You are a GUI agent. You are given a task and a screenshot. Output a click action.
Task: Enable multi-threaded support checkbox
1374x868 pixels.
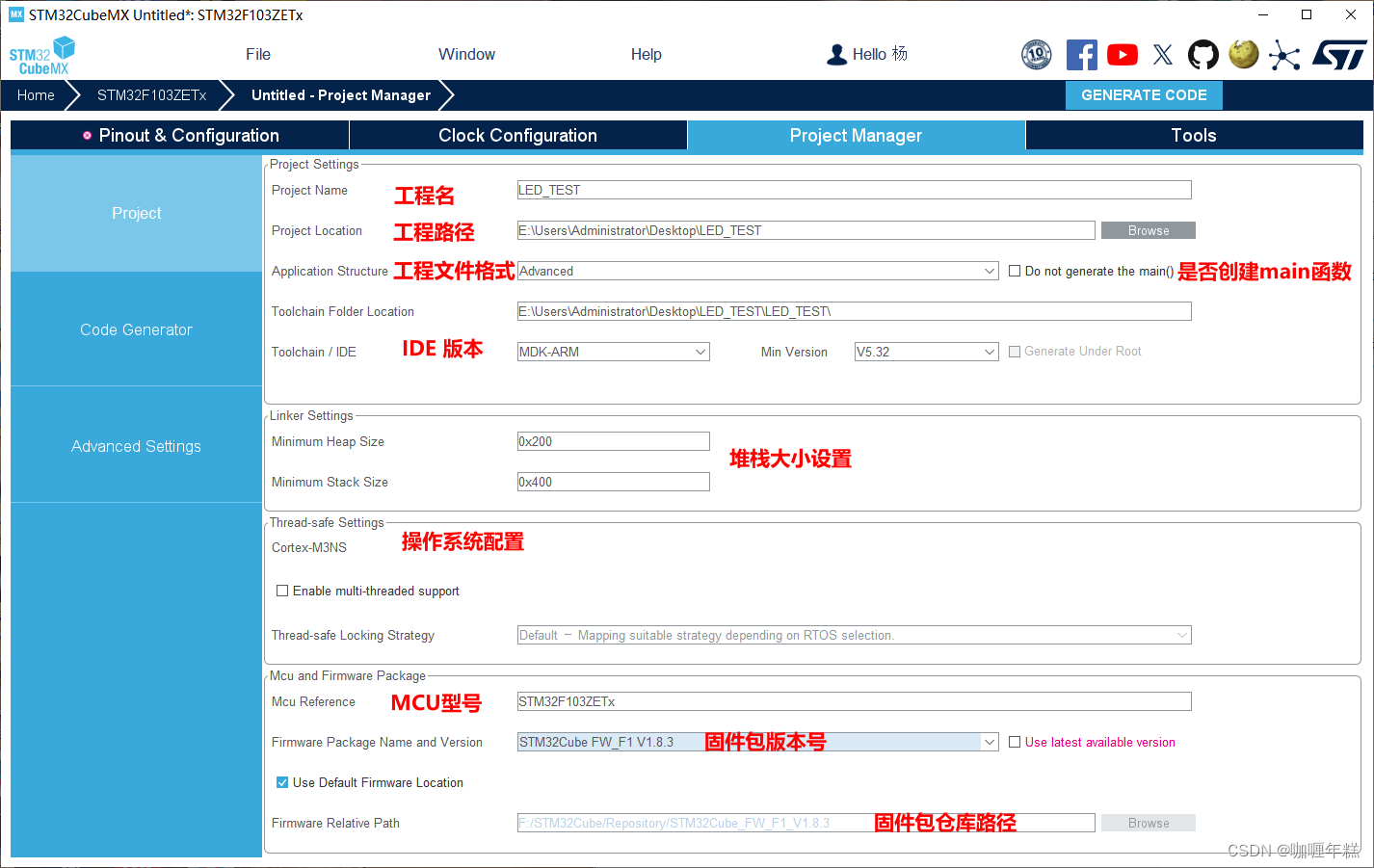pos(282,591)
